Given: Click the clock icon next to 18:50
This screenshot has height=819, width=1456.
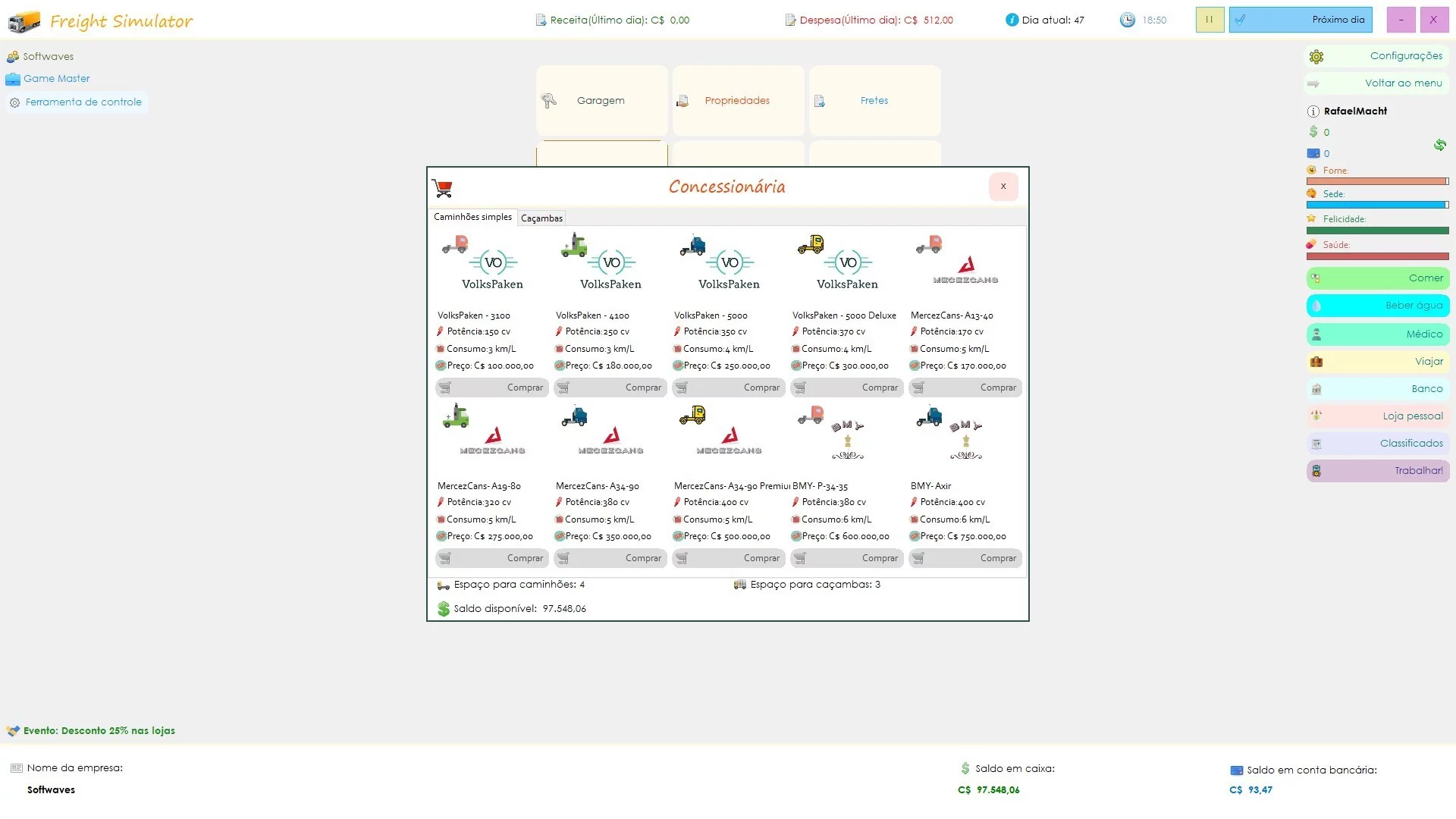Looking at the screenshot, I should point(1128,20).
